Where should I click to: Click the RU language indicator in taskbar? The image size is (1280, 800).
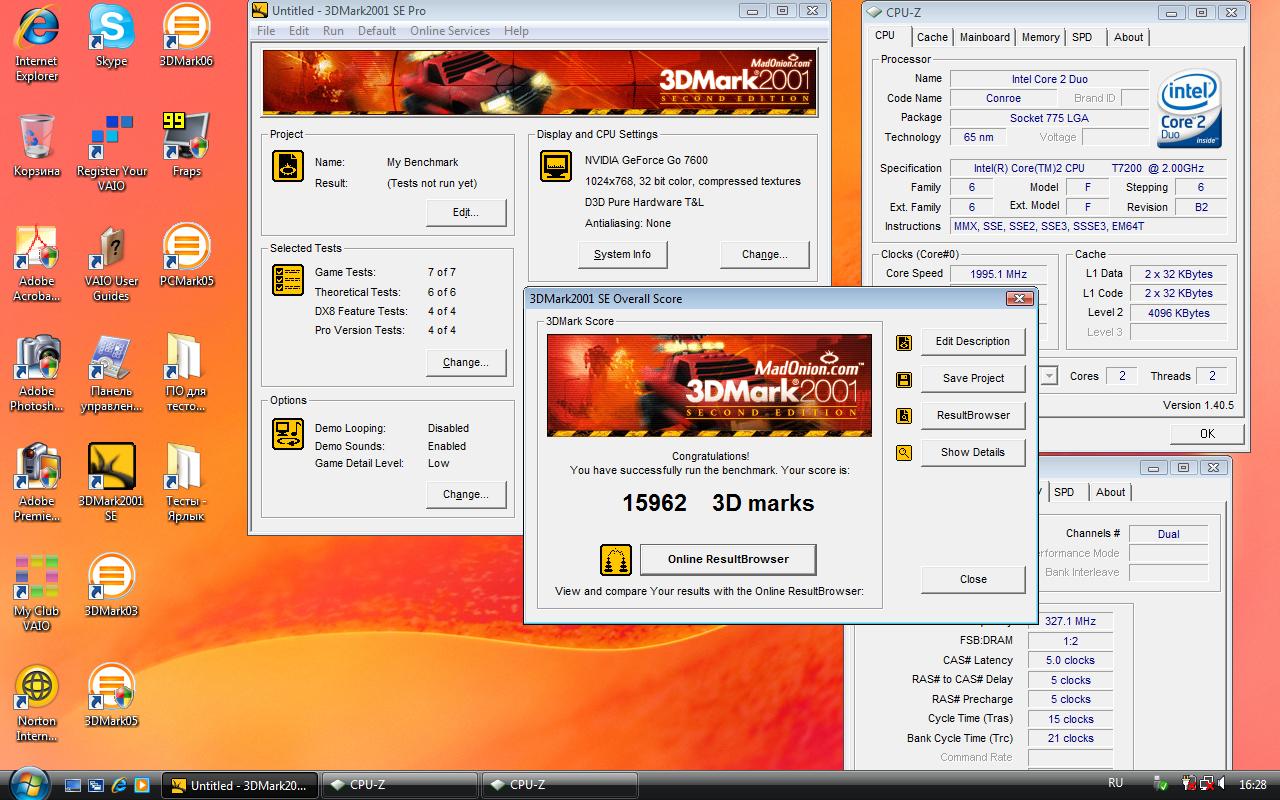click(1115, 783)
